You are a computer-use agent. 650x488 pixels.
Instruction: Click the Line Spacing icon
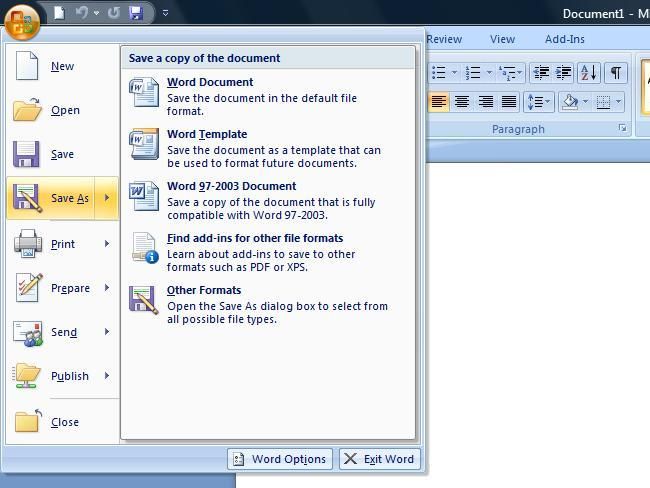(538, 102)
